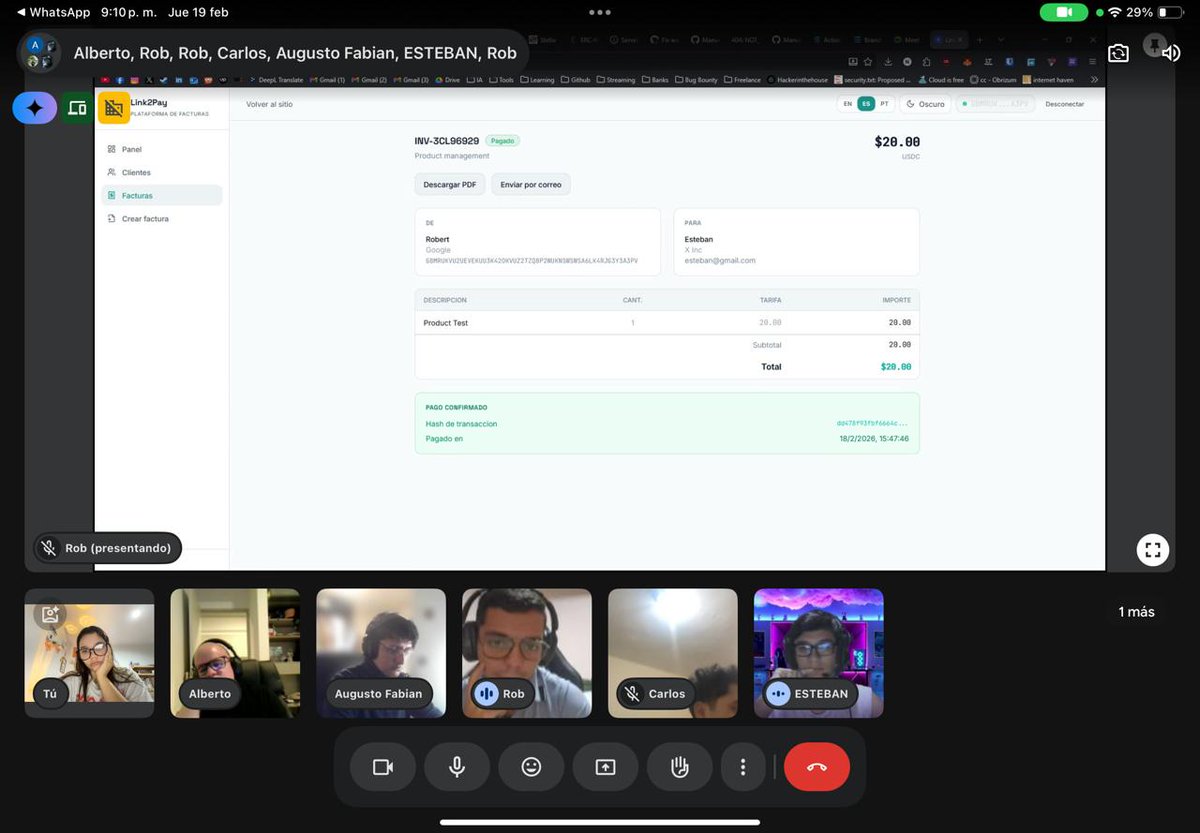Hang up with the red end call button
The height and width of the screenshot is (833, 1200).
[817, 767]
